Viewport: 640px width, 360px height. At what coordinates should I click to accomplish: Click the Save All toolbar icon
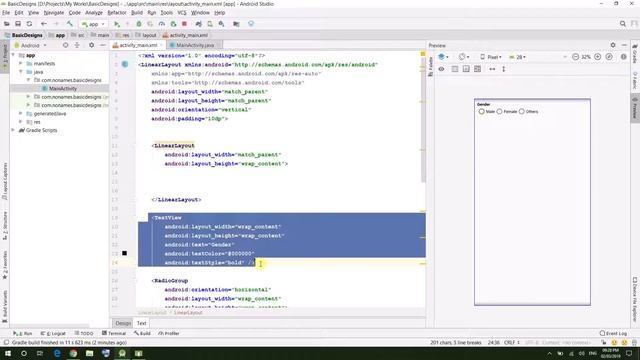point(18,24)
